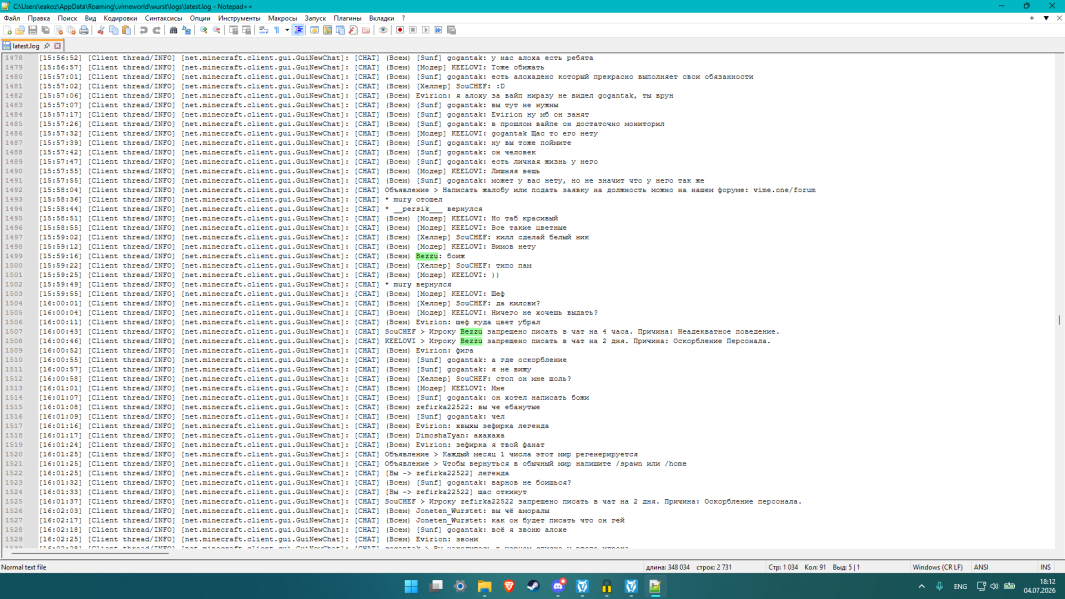Viewport: 1065px width, 599px height.
Task: Open the Replace dialog toolbar icon
Action: (x=186, y=30)
